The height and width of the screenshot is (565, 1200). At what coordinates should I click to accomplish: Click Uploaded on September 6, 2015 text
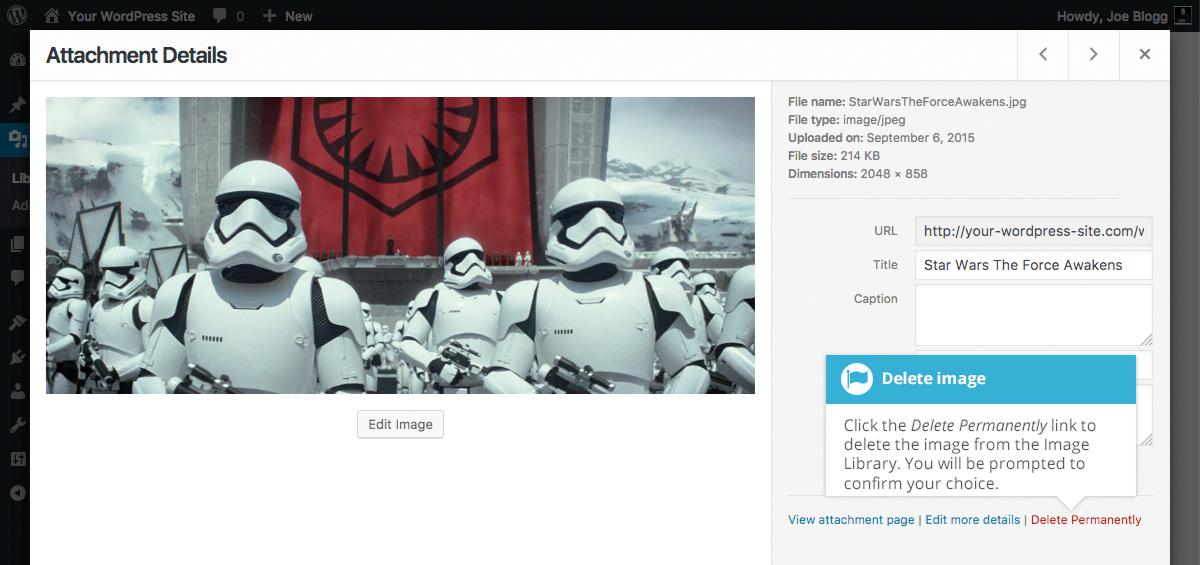pyautogui.click(x=881, y=138)
